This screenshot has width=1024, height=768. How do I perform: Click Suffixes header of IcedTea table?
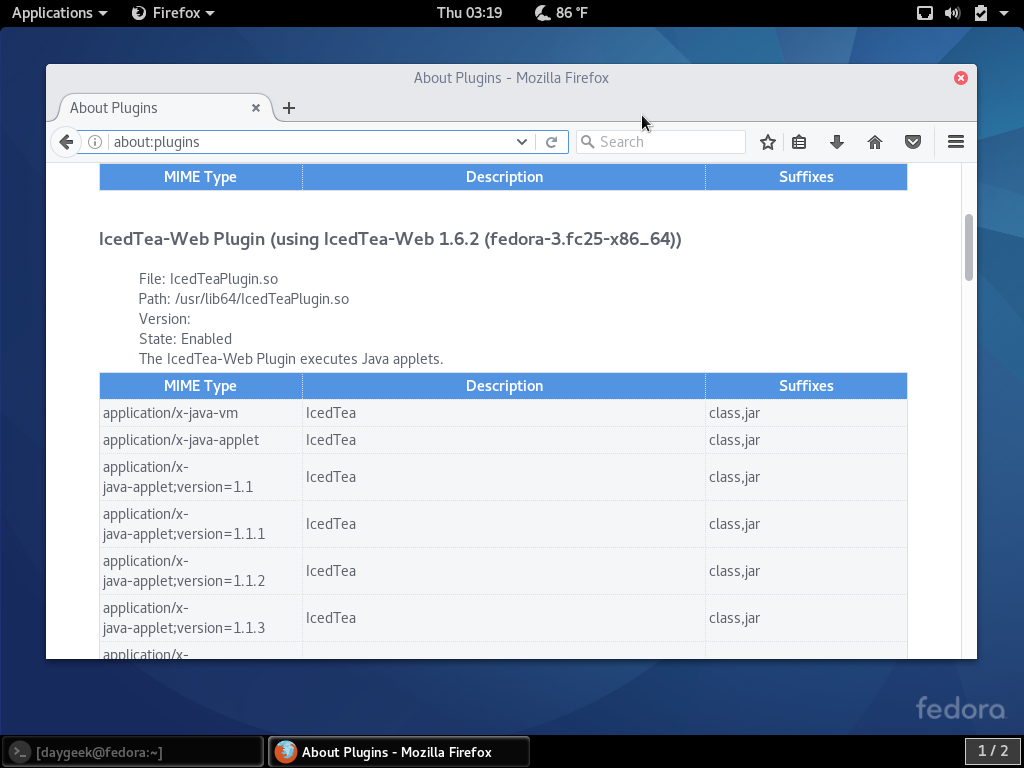click(807, 386)
